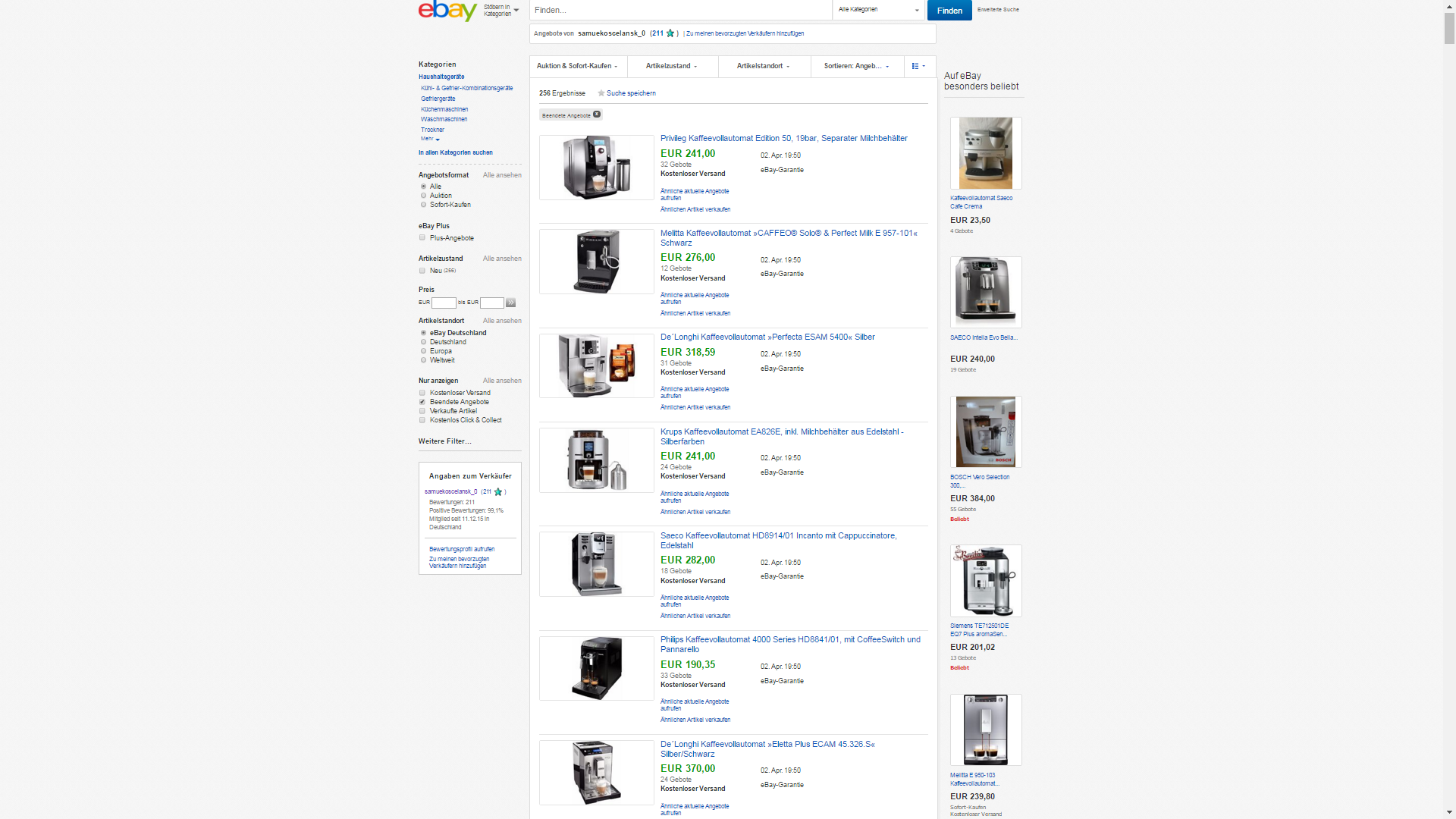1456x819 pixels.
Task: Open the Saeco Cafe Crema sidebar thumbnail
Action: pyautogui.click(x=986, y=153)
